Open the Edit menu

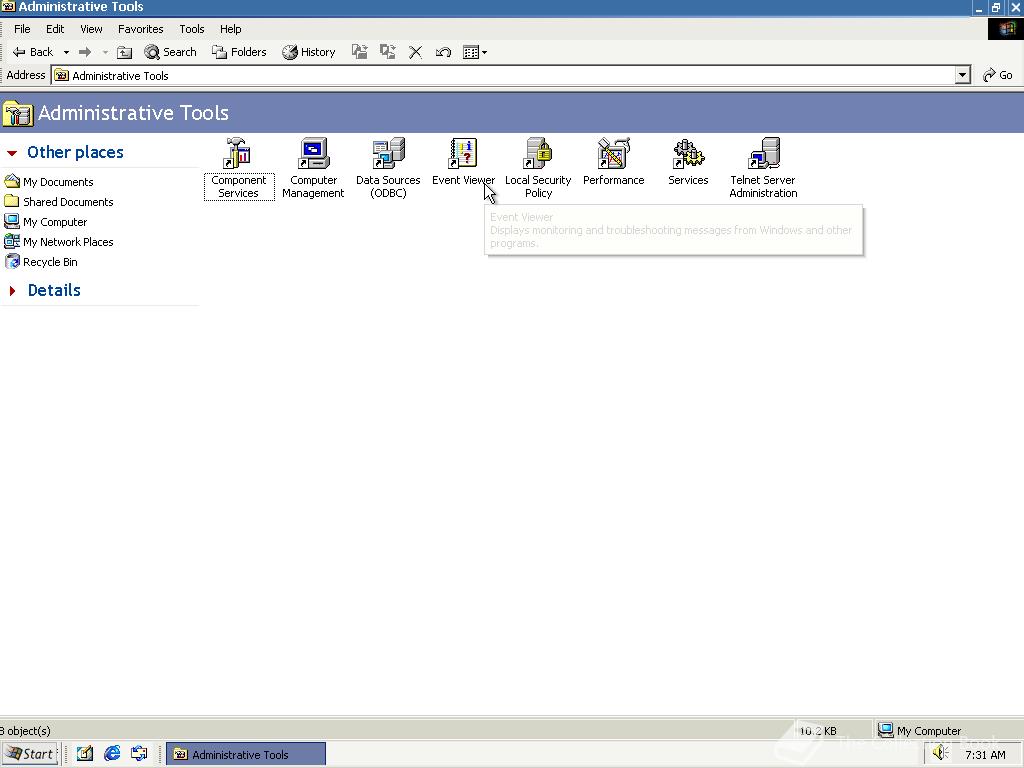coord(55,29)
